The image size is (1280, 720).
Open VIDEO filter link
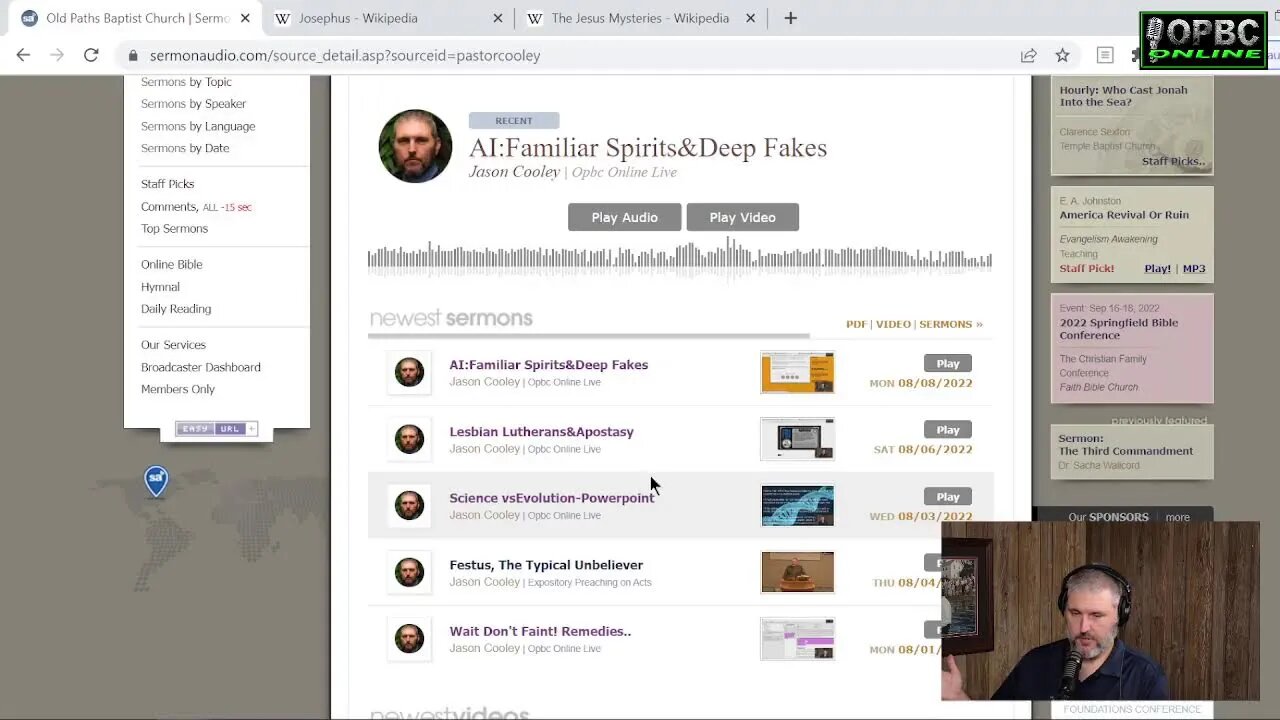tap(893, 324)
